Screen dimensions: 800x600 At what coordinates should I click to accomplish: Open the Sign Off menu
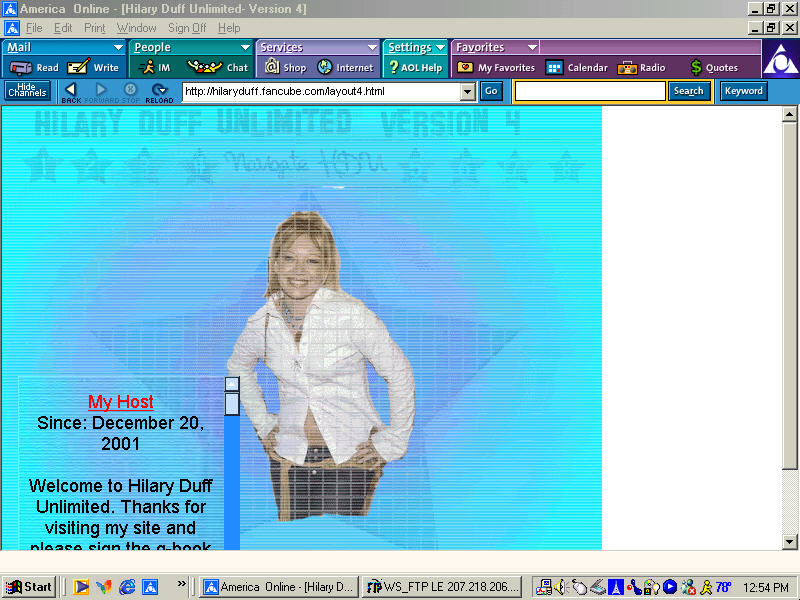click(x=187, y=28)
